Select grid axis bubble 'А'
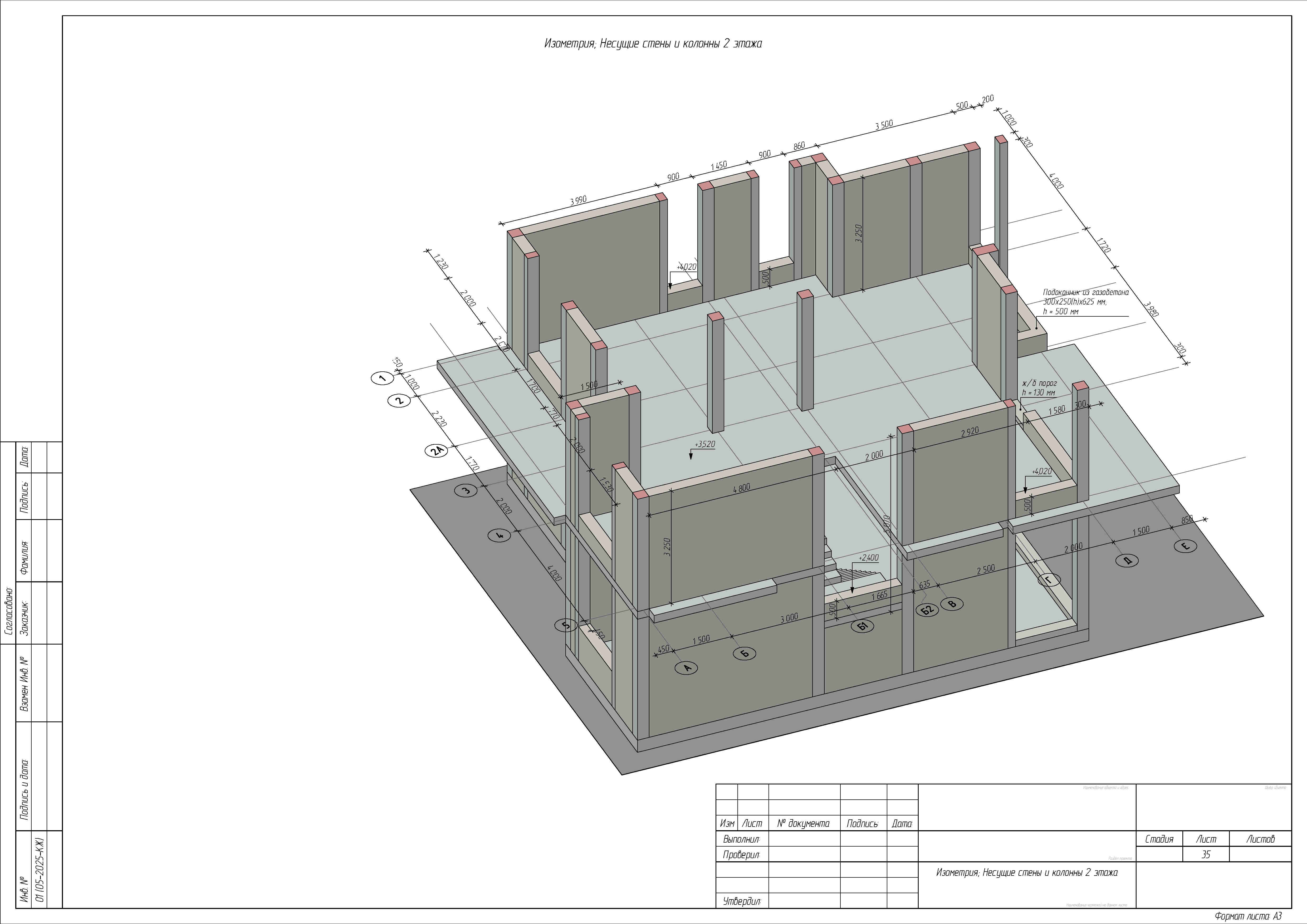Viewport: 1307px width, 924px height. tap(687, 667)
